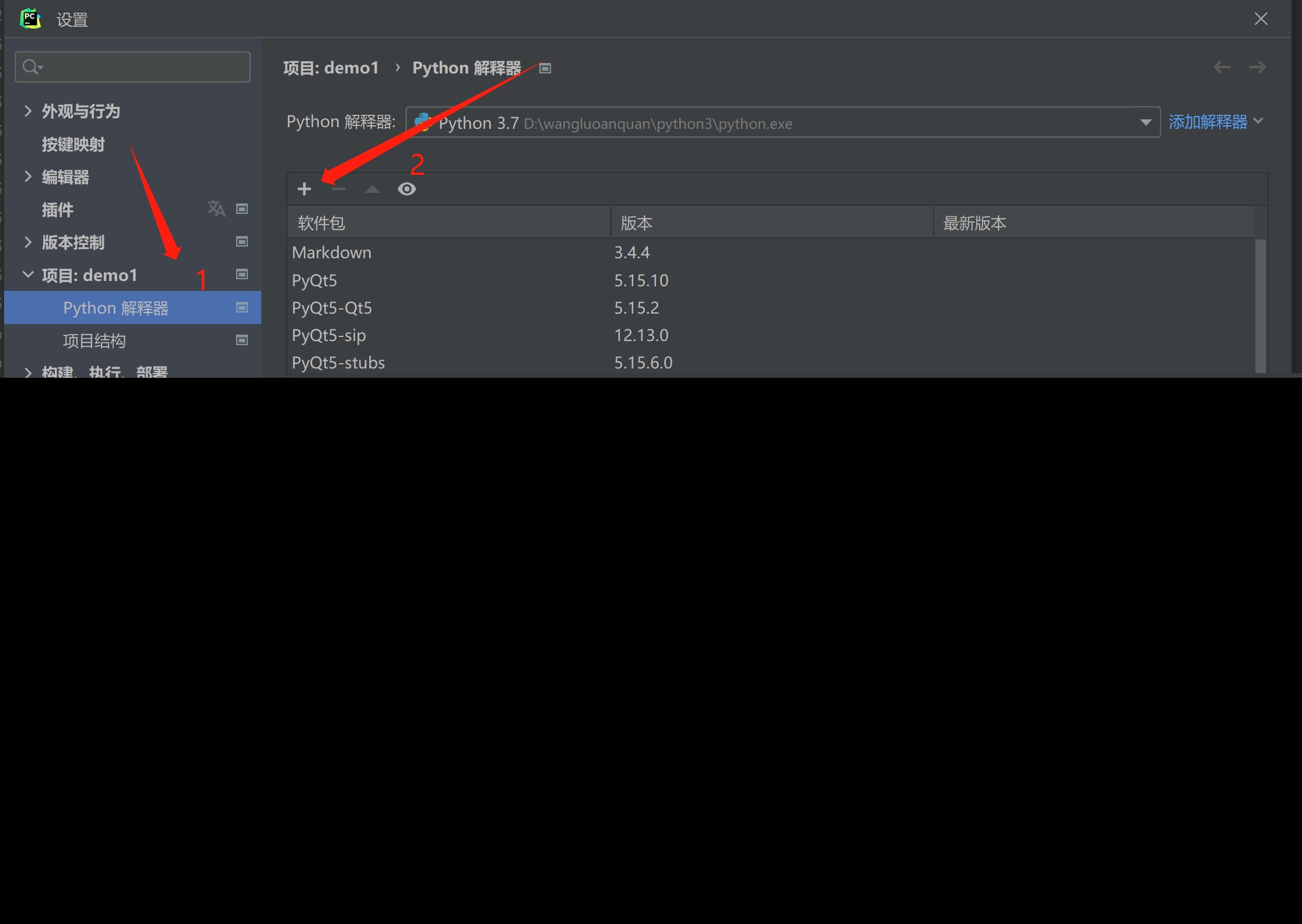Open the Python 3.7 interpreter dropdown
The width and height of the screenshot is (1302, 924).
[x=1145, y=122]
